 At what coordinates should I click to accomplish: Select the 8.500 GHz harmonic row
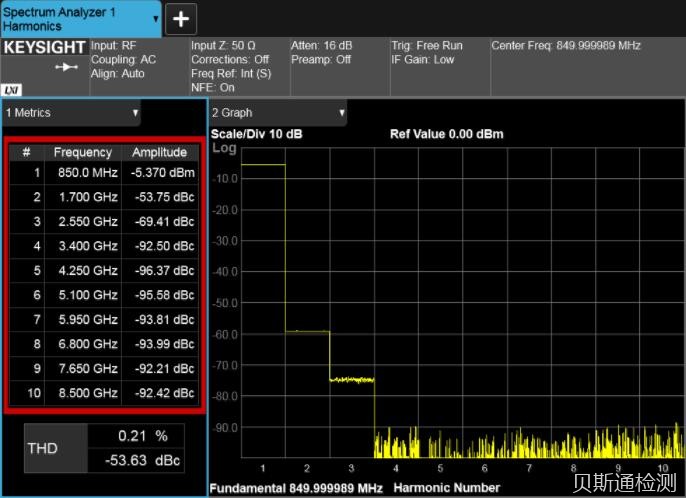point(104,393)
